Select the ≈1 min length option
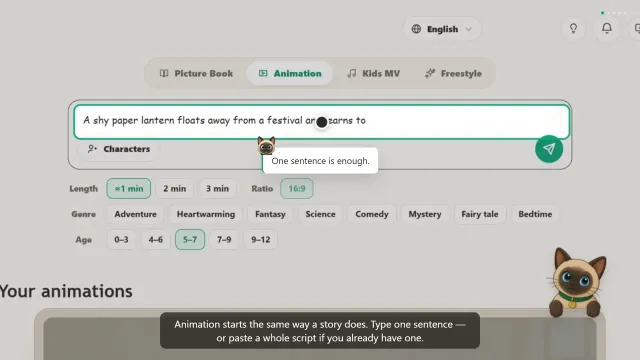This screenshot has width=640, height=360. pyautogui.click(x=129, y=189)
